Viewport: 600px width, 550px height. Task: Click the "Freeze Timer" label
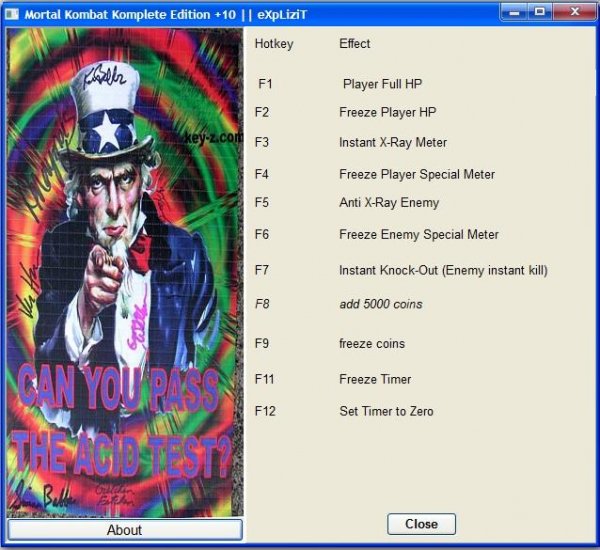[x=375, y=379]
